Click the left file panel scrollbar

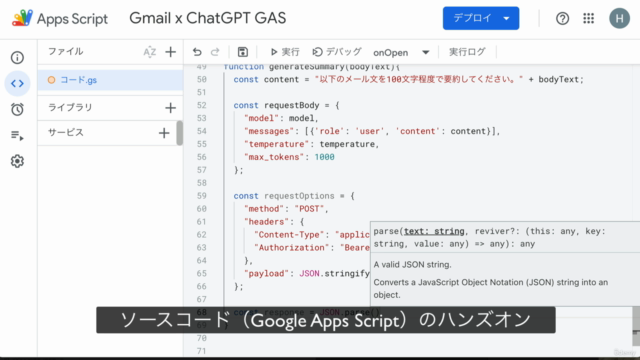pyautogui.click(x=180, y=133)
